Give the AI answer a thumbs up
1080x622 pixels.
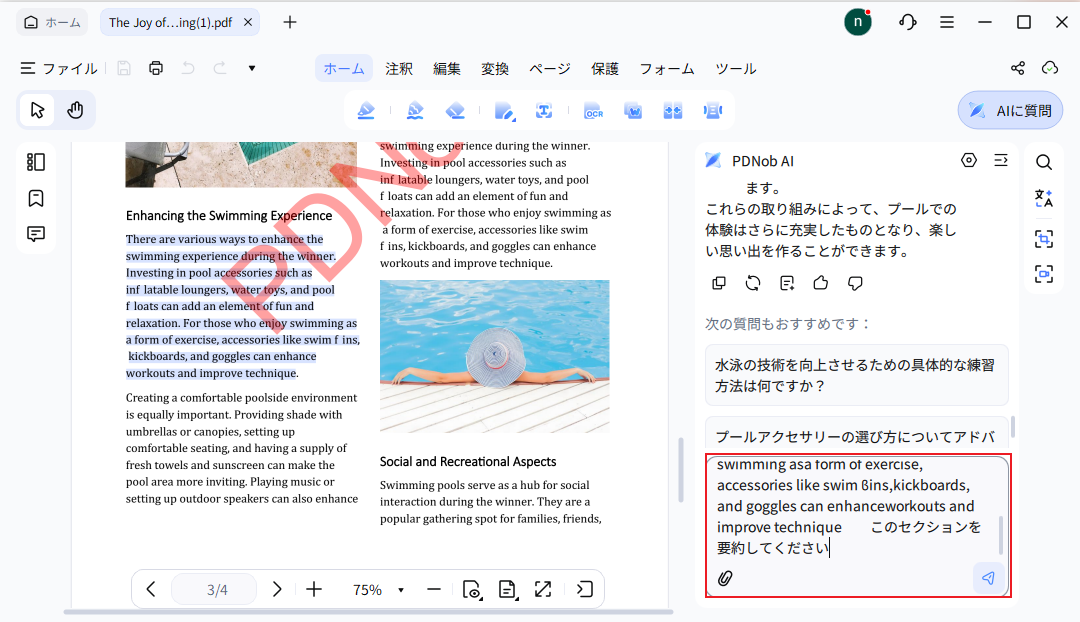pos(820,283)
